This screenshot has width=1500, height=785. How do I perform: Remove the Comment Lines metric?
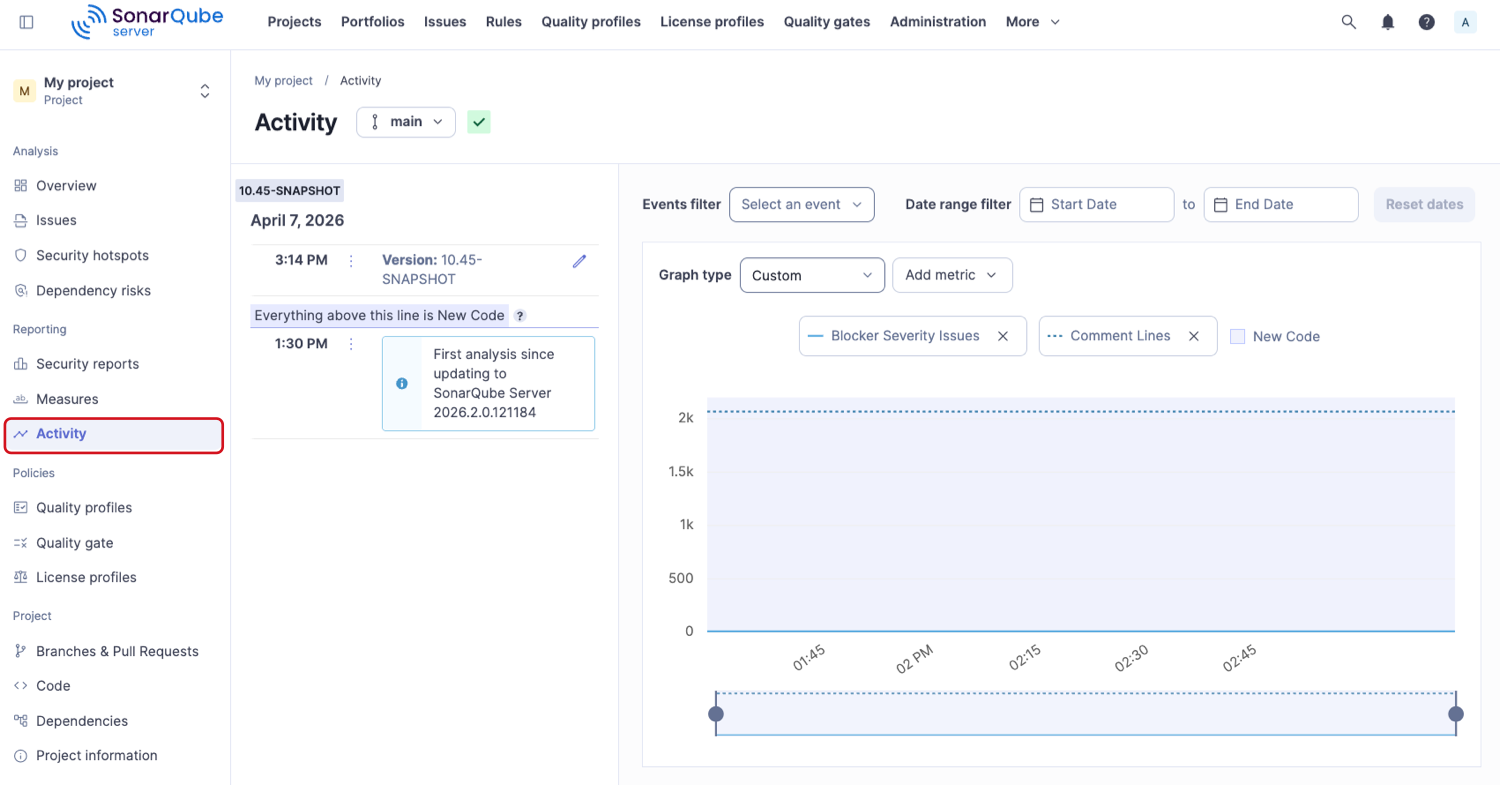(x=1193, y=336)
